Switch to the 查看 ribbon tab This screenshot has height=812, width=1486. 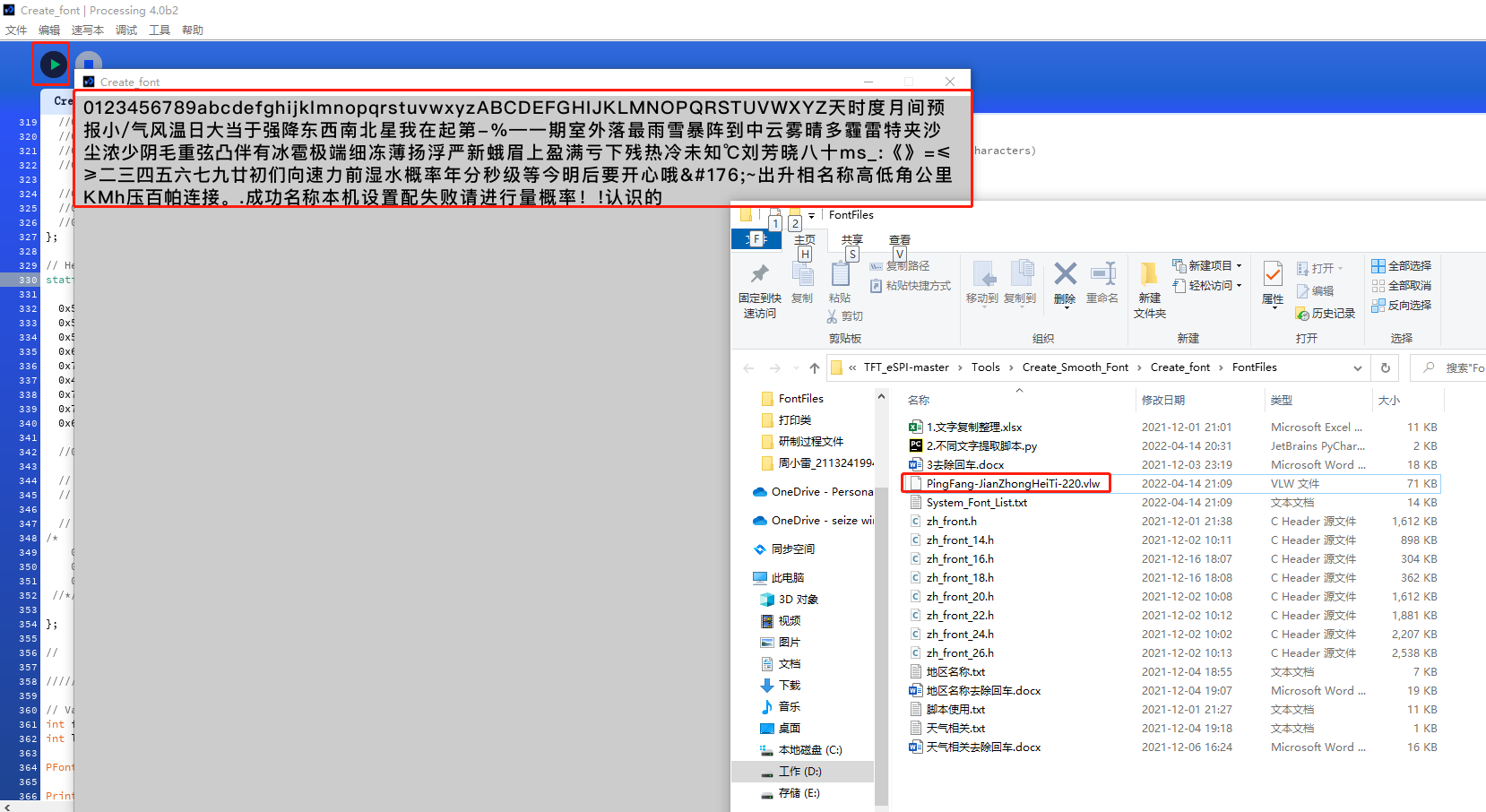899,239
